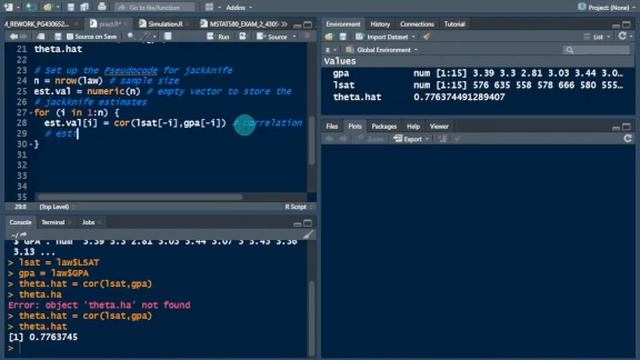Screen dimensions: 640x360
Task: Click the view working directory arrow in console
Action: [x=23, y=235]
